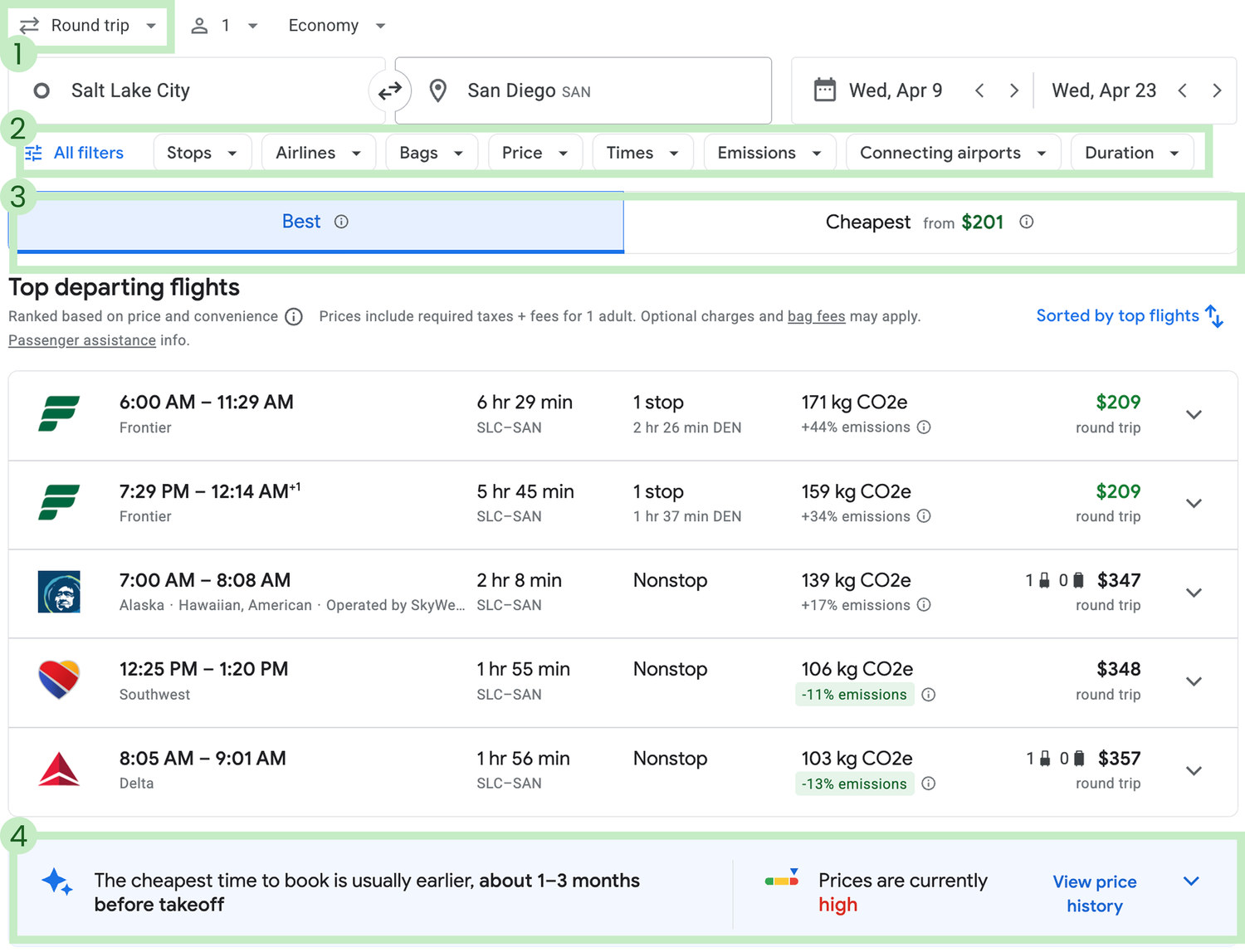The width and height of the screenshot is (1245, 952).
Task: Click the sparkle insight icon
Action: tap(57, 881)
